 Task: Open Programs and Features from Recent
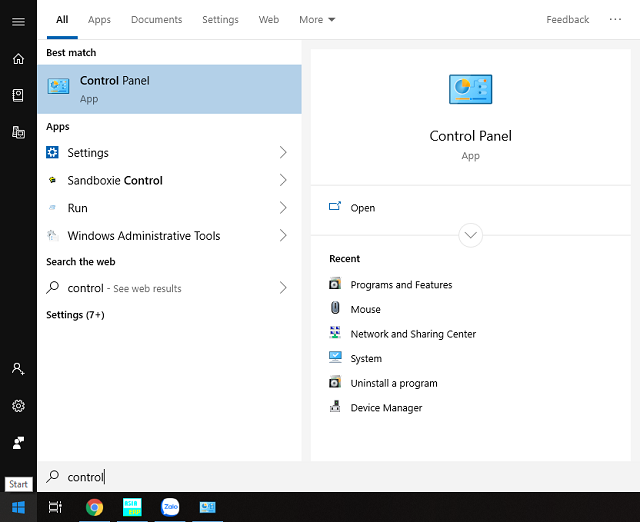pyautogui.click(x=401, y=284)
